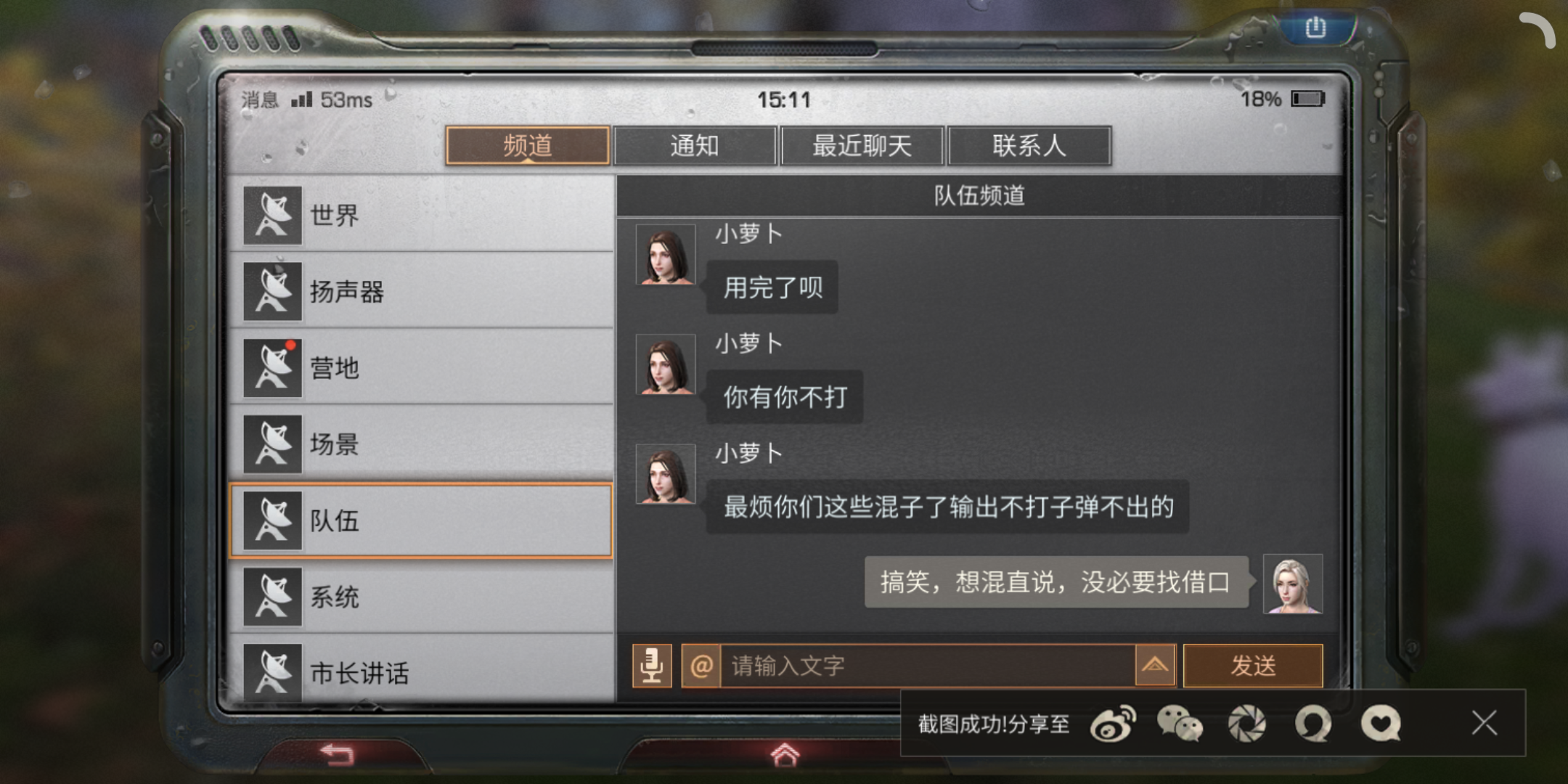Share screenshot to Weibo
This screenshot has width=1568, height=784.
[1113, 724]
